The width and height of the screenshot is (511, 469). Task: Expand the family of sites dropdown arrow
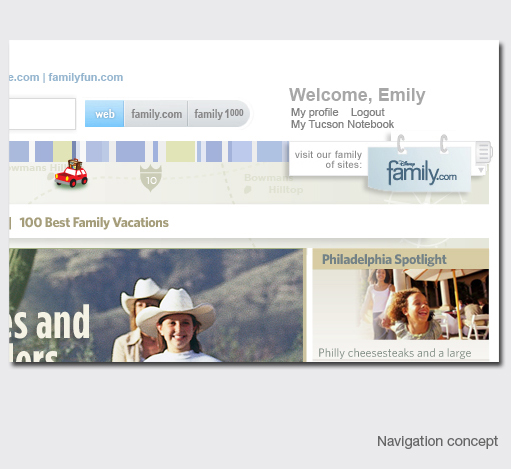coord(481,170)
